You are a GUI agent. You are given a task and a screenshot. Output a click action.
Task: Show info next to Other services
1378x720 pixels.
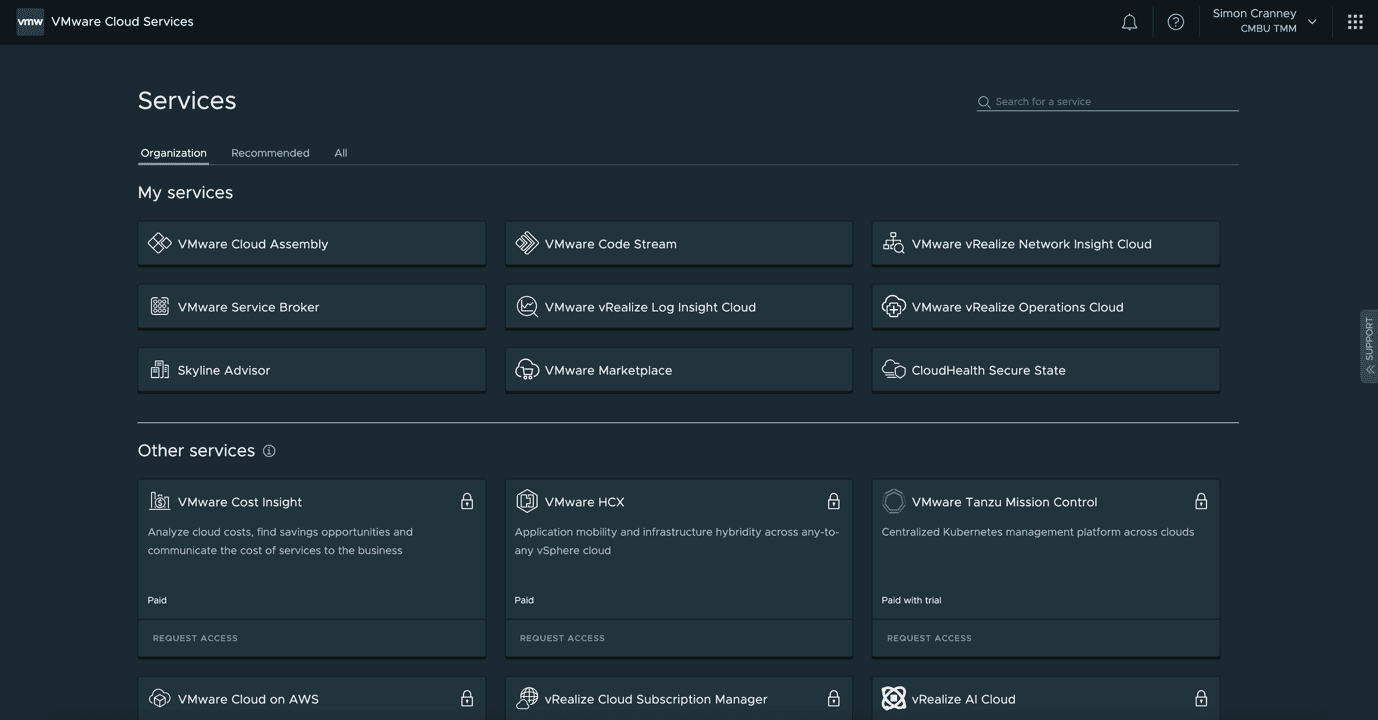(x=269, y=451)
